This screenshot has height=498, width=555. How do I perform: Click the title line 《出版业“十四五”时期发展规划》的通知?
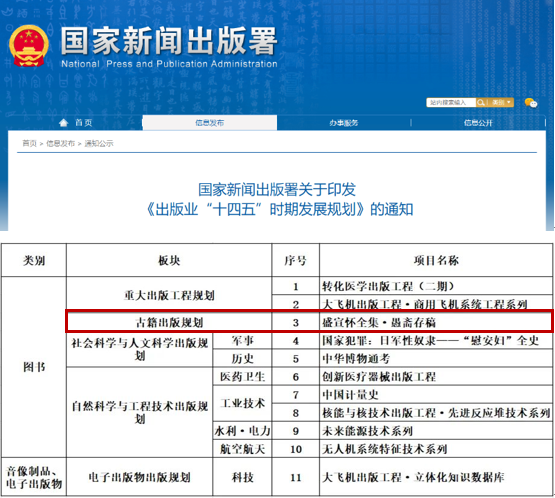coord(280,209)
